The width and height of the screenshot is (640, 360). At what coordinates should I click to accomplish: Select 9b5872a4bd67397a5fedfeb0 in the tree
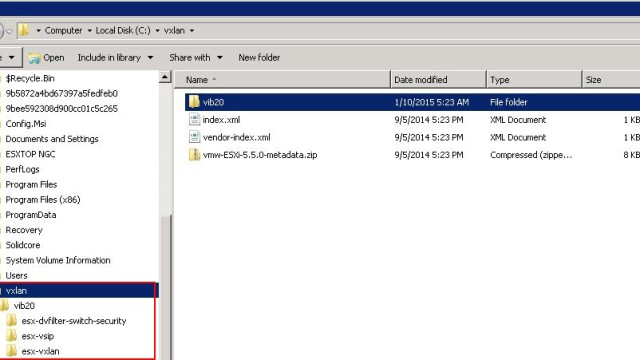[62, 93]
